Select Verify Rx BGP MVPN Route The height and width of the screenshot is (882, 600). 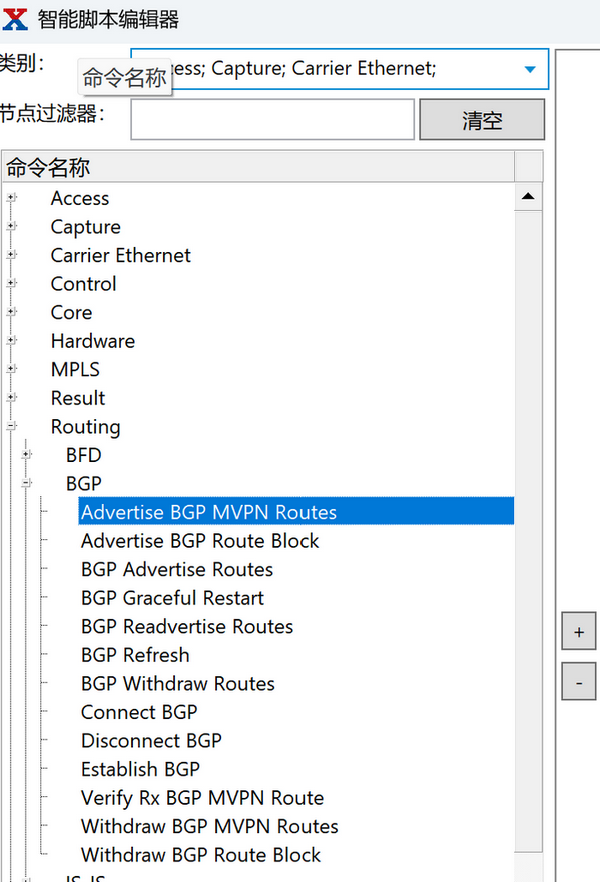tap(202, 798)
